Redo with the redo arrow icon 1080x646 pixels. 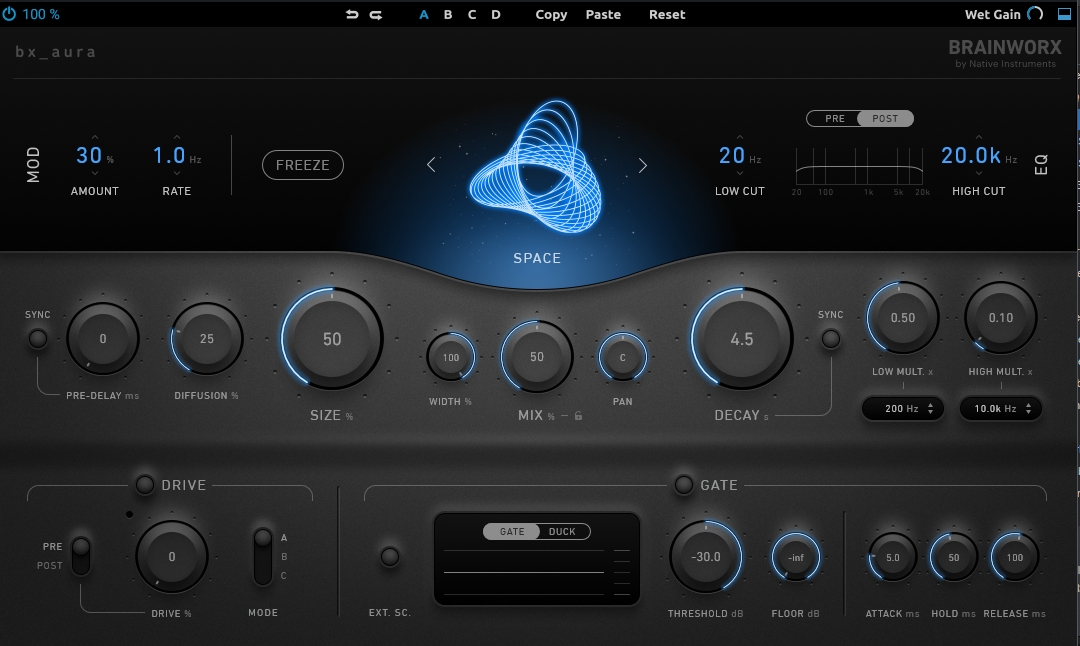pos(375,14)
